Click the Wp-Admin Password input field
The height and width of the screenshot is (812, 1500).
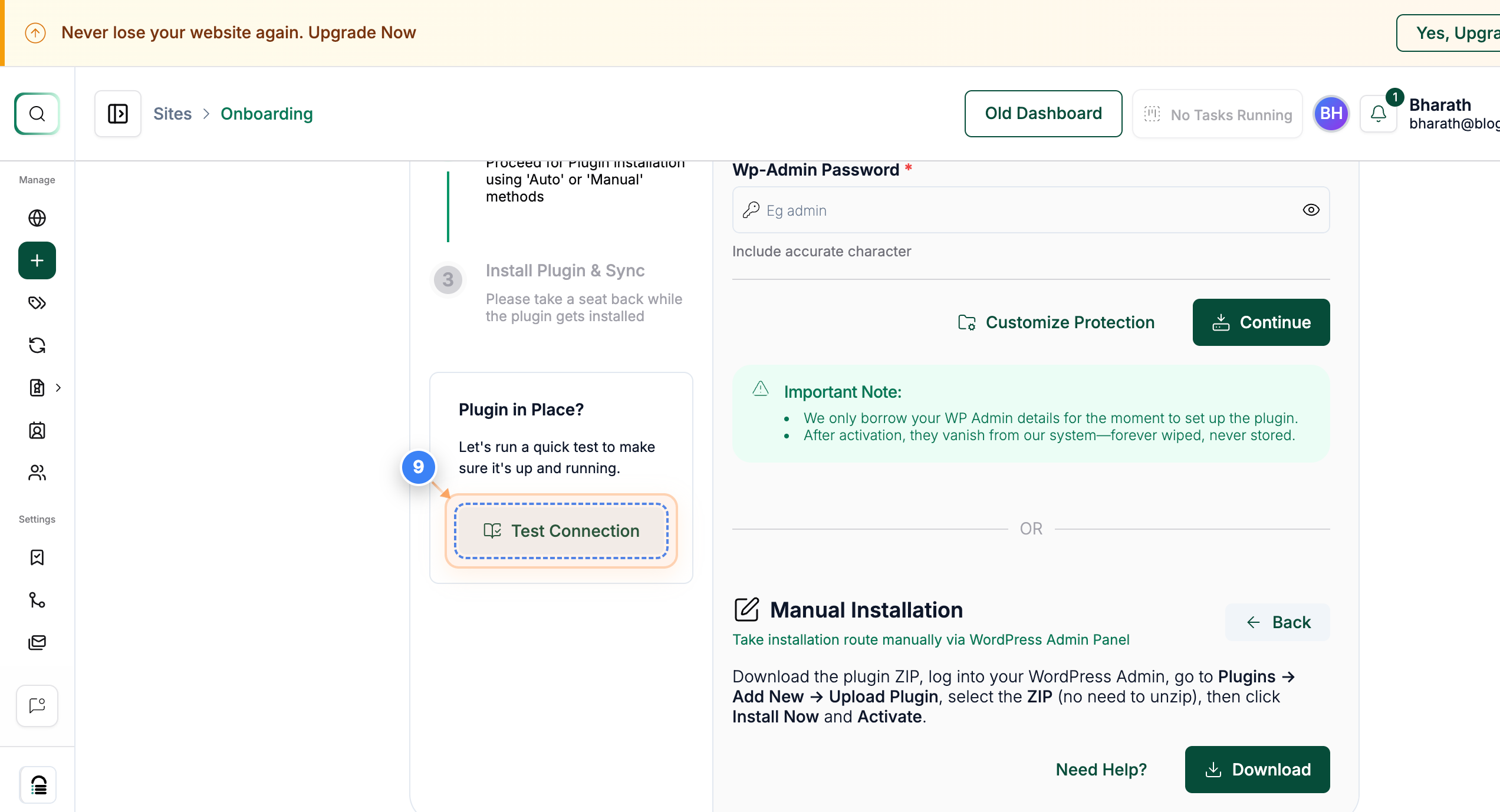1031,210
